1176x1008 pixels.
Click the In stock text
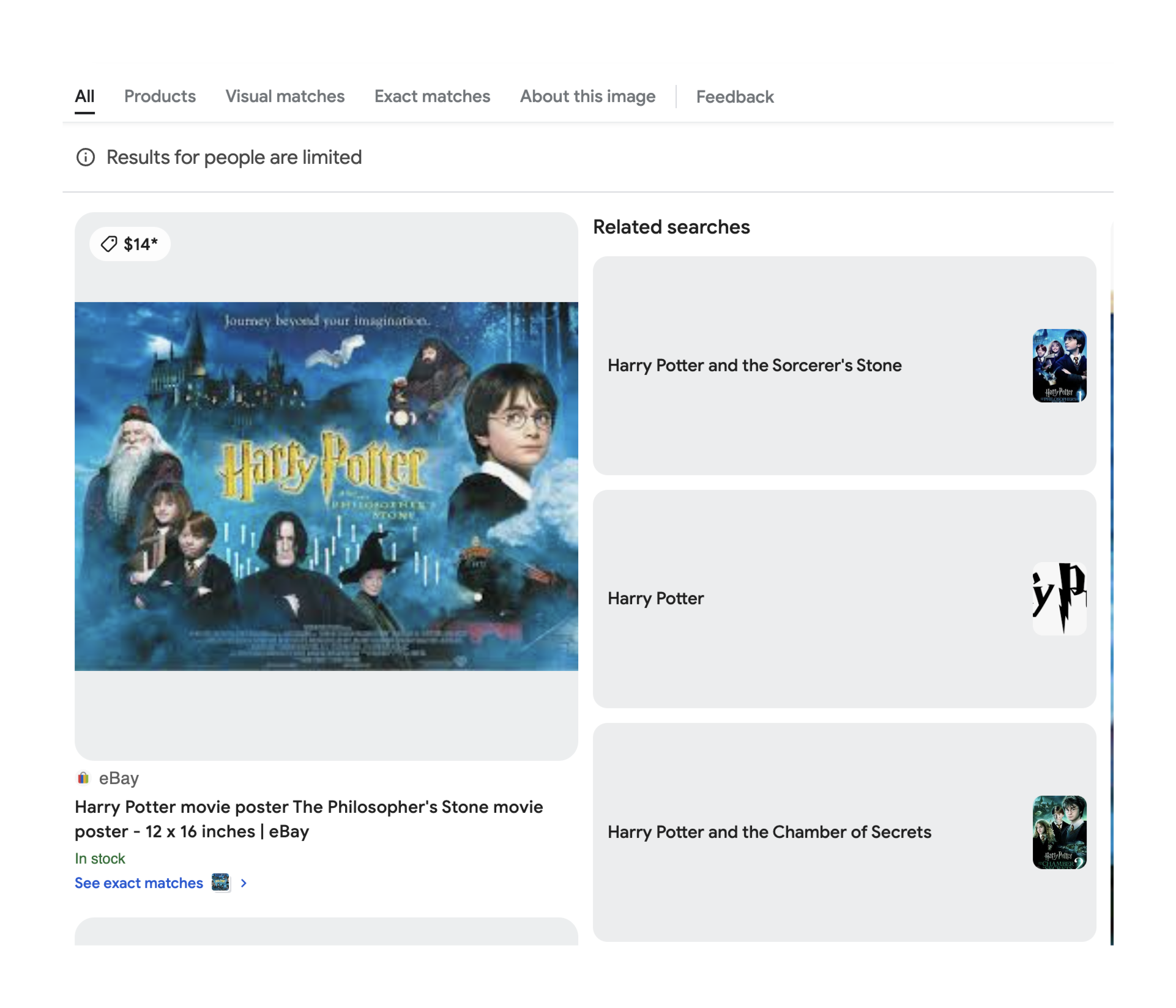tap(100, 859)
